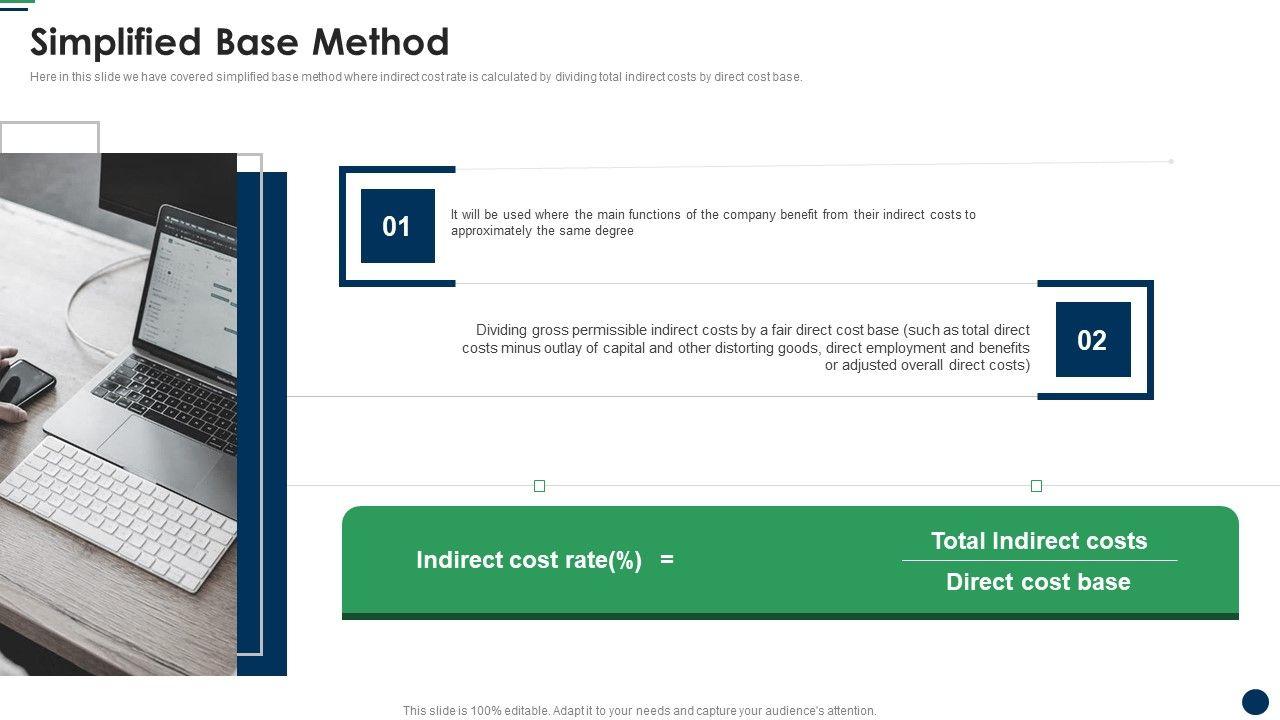Select the Simplified Base Method title
The image size is (1280, 720).
pos(240,43)
